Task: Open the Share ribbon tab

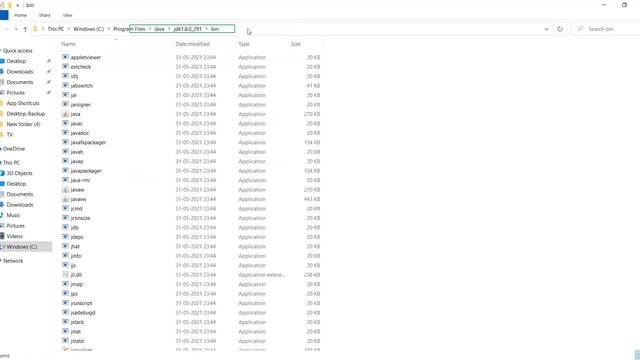Action: (x=44, y=15)
